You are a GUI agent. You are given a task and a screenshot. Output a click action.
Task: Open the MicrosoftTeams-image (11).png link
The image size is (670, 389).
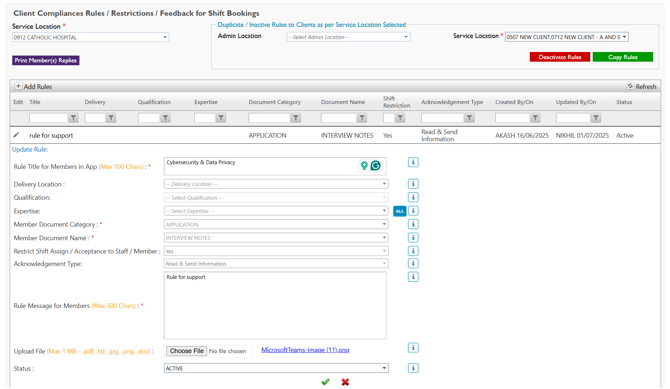pos(305,350)
